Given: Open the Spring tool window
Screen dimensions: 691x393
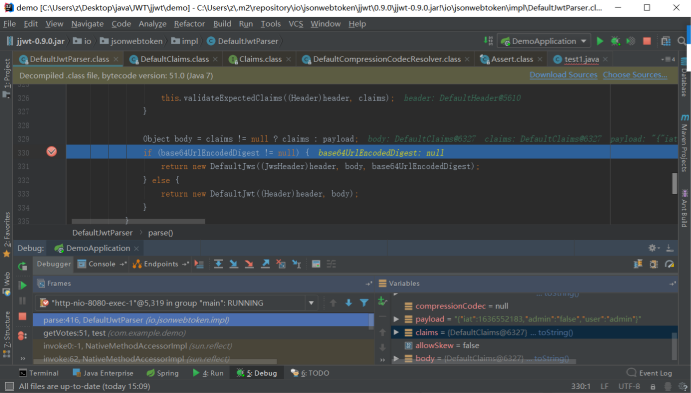Looking at the screenshot, I should point(163,373).
